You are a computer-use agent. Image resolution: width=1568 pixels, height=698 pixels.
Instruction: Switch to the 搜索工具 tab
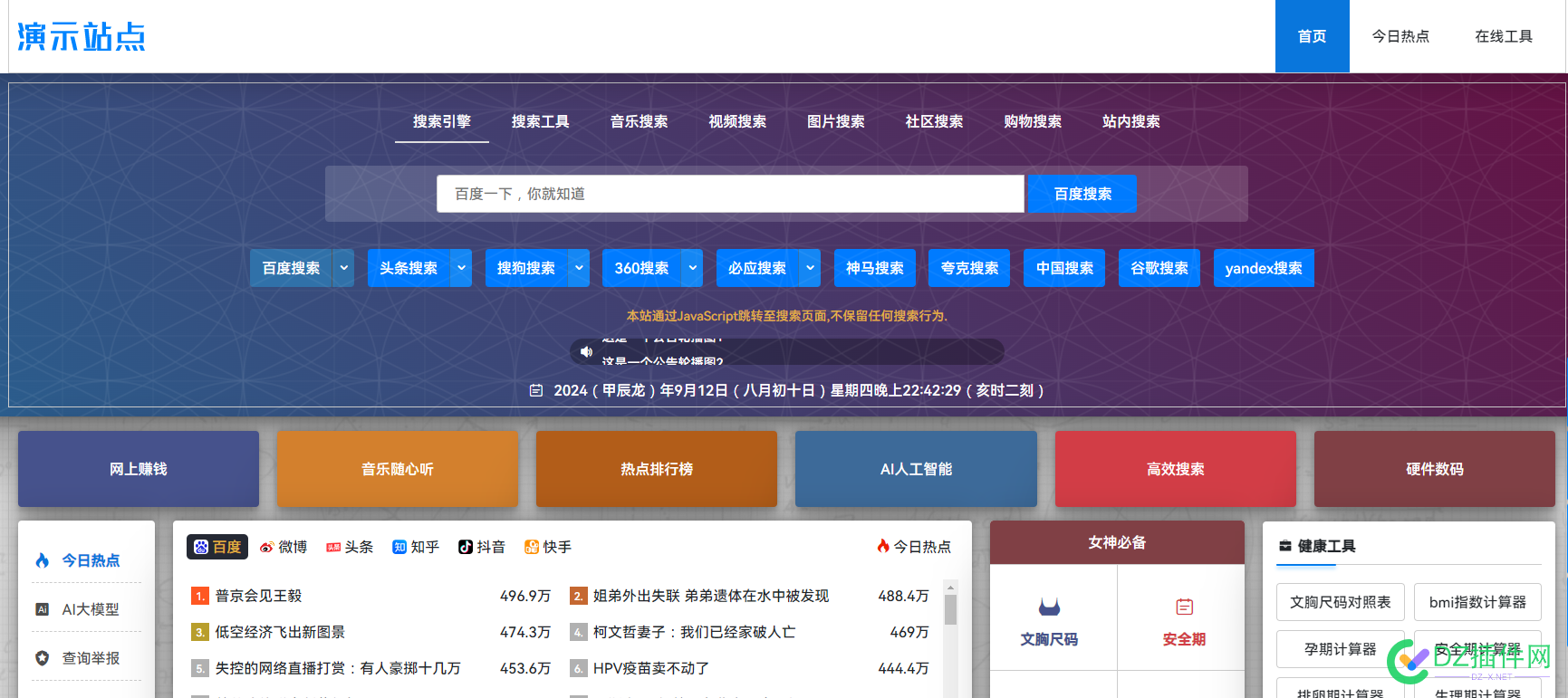(541, 121)
